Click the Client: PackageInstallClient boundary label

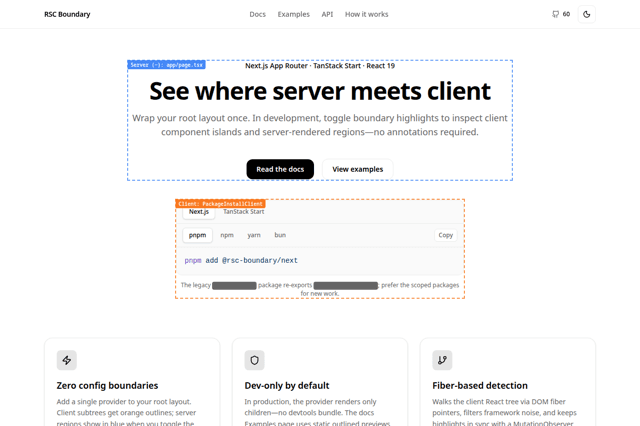(x=220, y=204)
